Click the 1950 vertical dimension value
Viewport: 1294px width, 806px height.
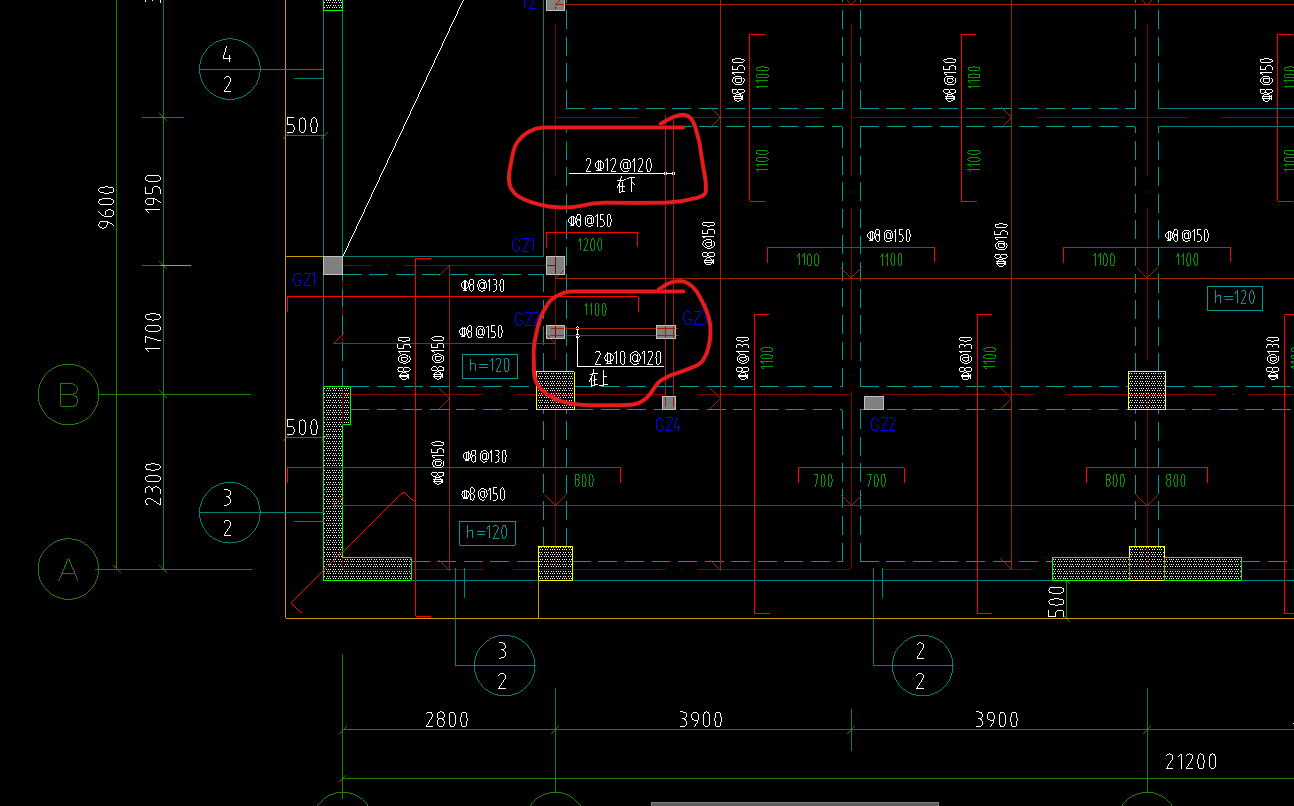[152, 192]
